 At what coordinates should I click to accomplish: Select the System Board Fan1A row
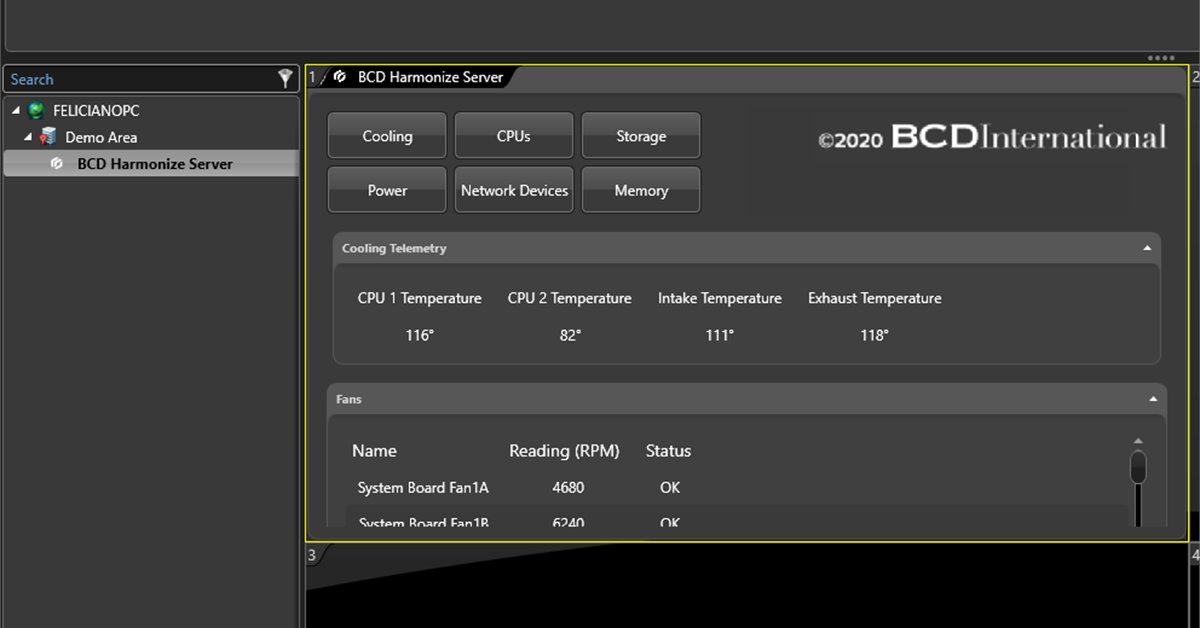pos(737,488)
